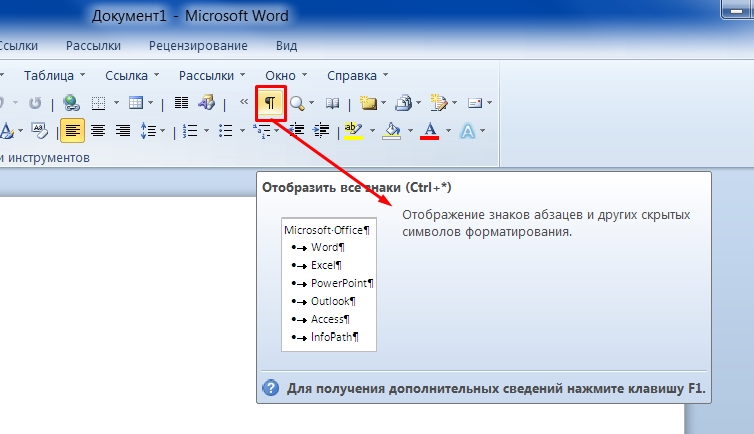Open the magnifier zoom tool icon

coord(297,103)
